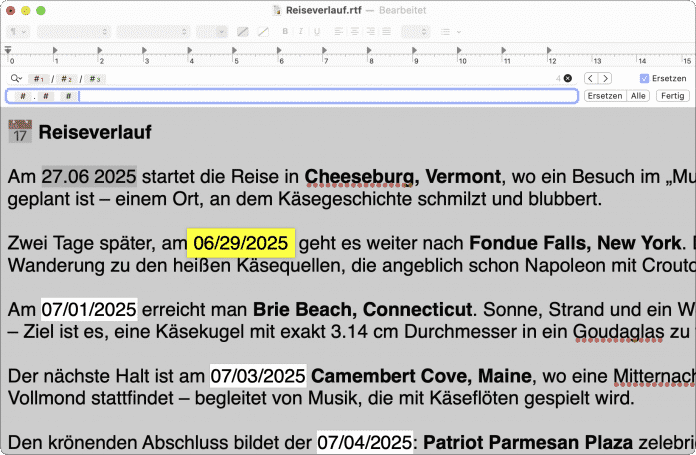Viewport: 696px width, 455px height.
Task: Open the text background color swatch
Action: point(263,32)
